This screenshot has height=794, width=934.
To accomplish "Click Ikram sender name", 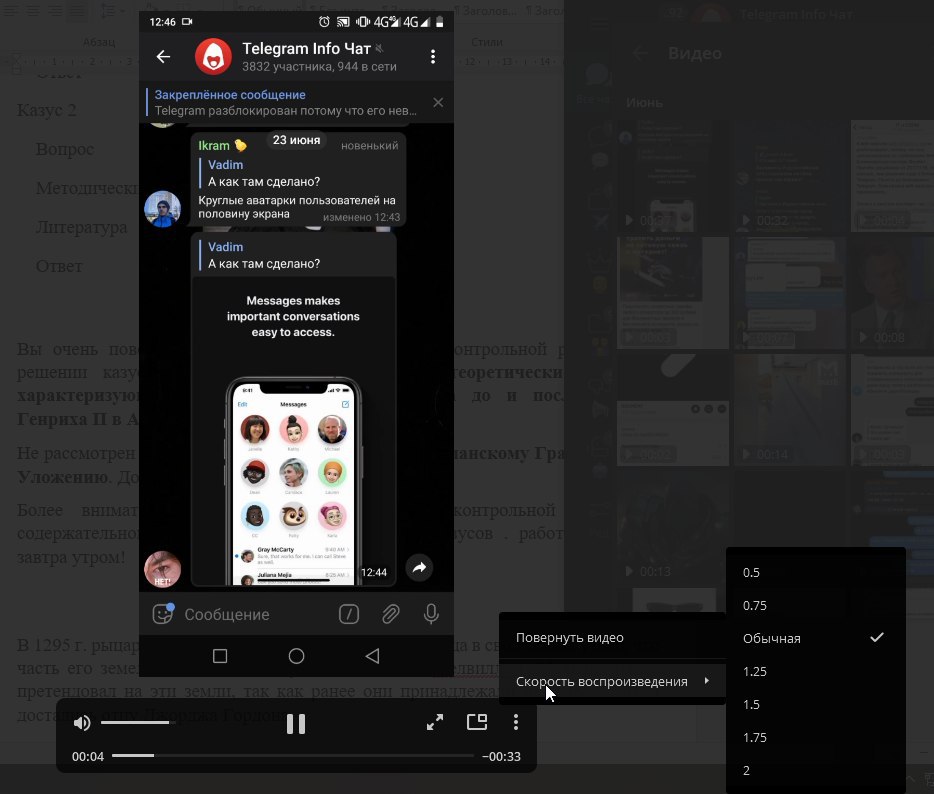I will [214, 145].
